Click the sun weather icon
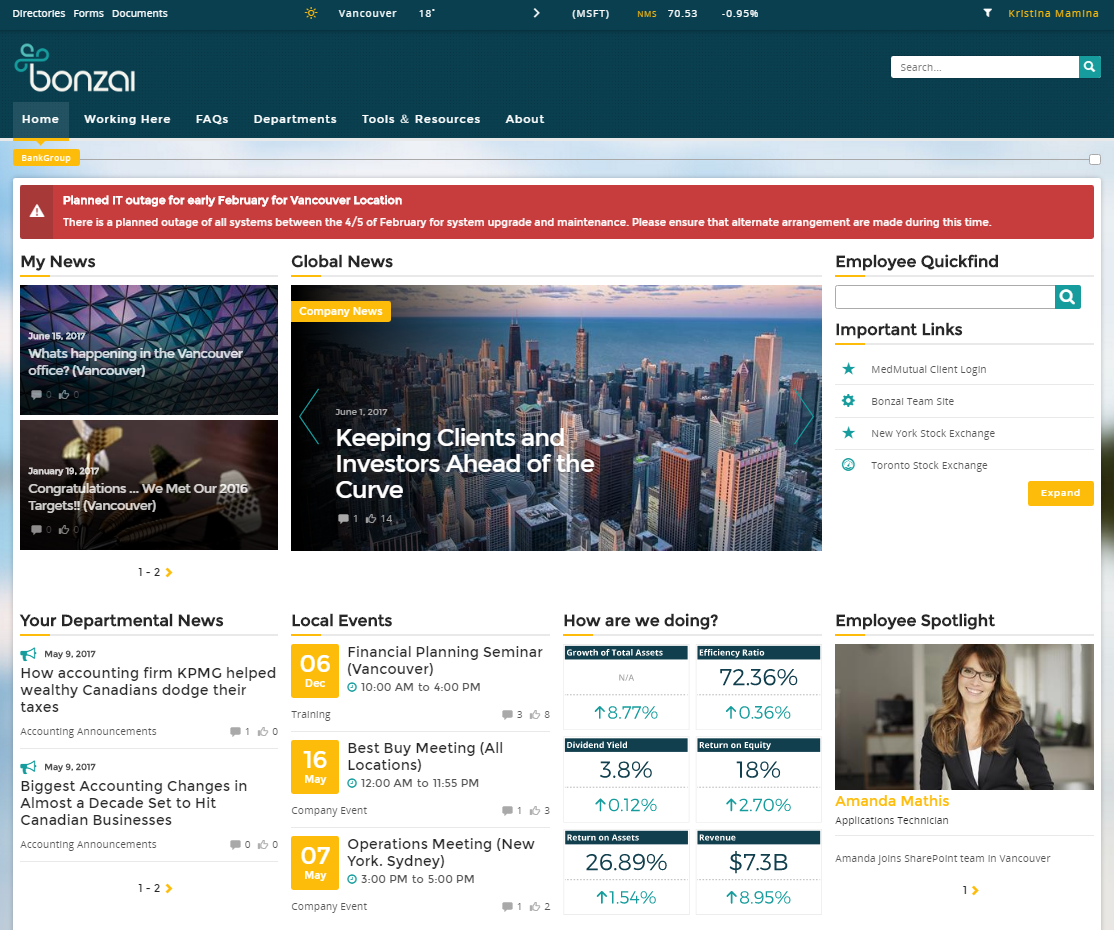This screenshot has width=1114, height=930. 311,13
